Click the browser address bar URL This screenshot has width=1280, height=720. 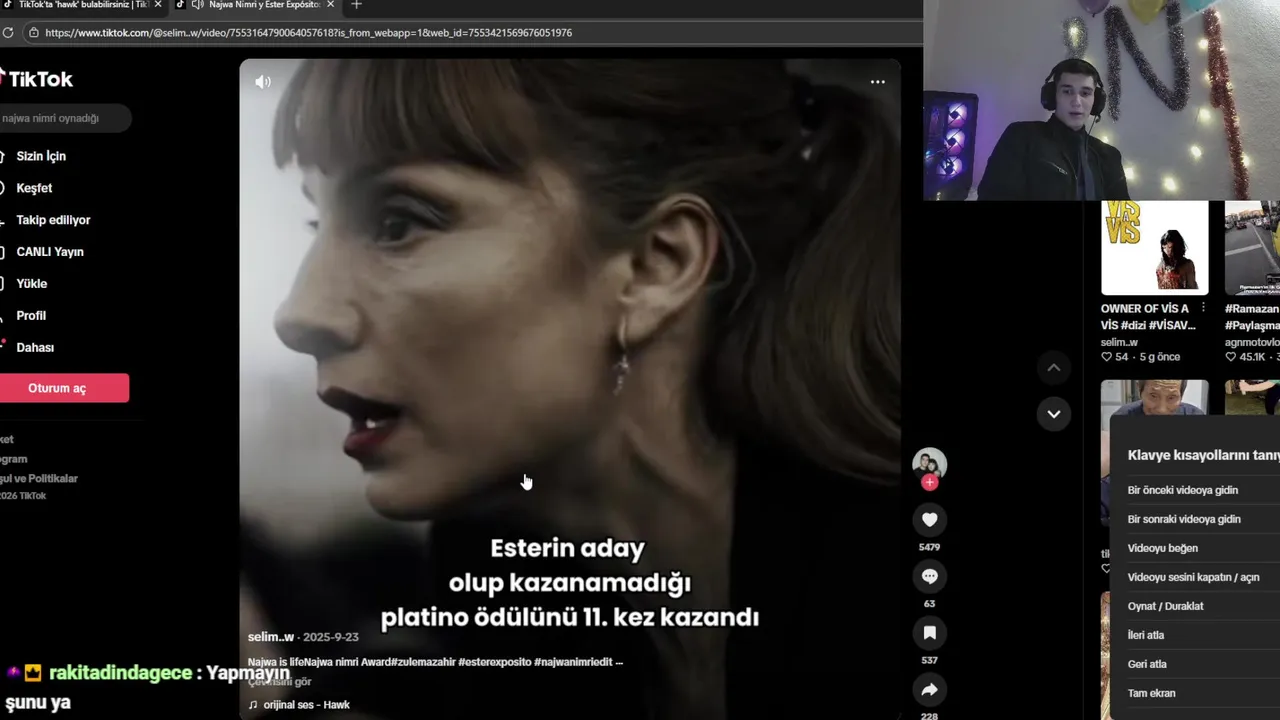click(x=308, y=33)
